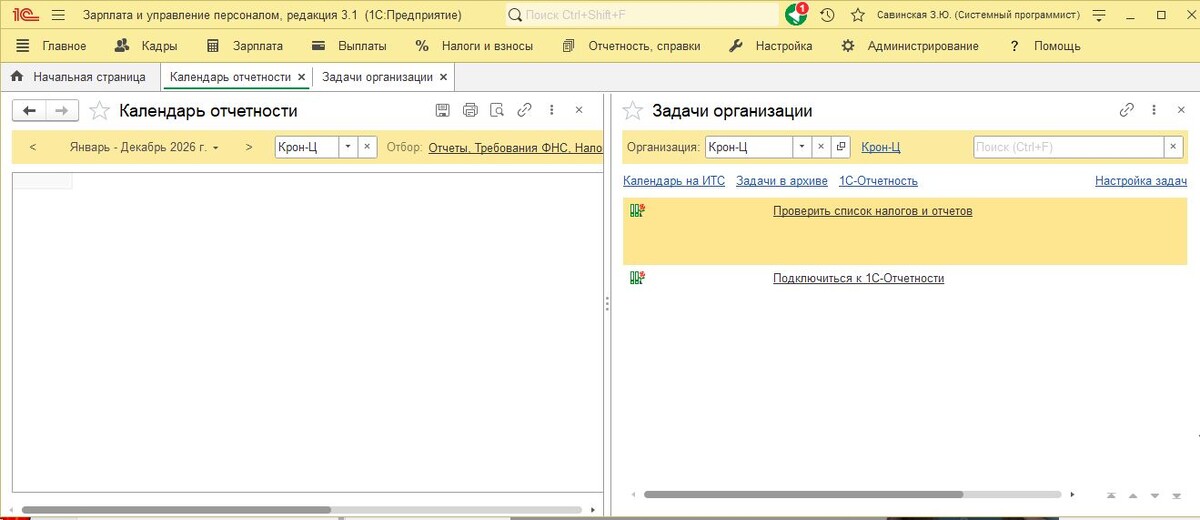Add Задачи организации to favorites star
The image size is (1200, 520).
633,111
